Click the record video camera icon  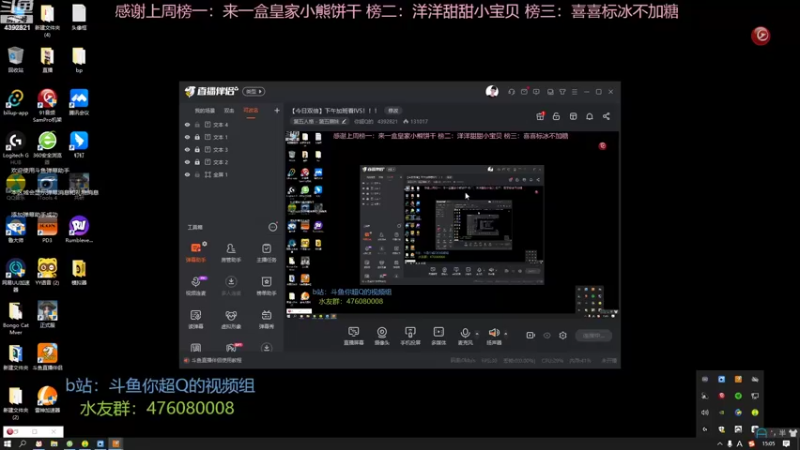tap(531, 335)
